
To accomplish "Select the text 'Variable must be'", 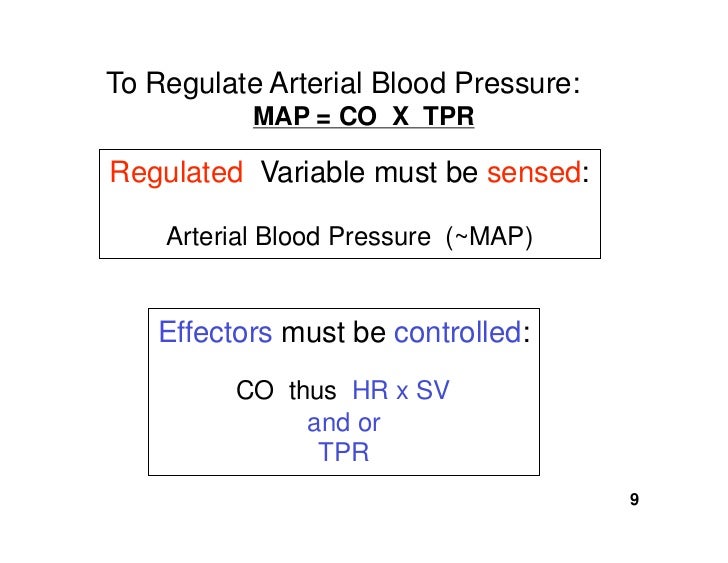I will [369, 172].
